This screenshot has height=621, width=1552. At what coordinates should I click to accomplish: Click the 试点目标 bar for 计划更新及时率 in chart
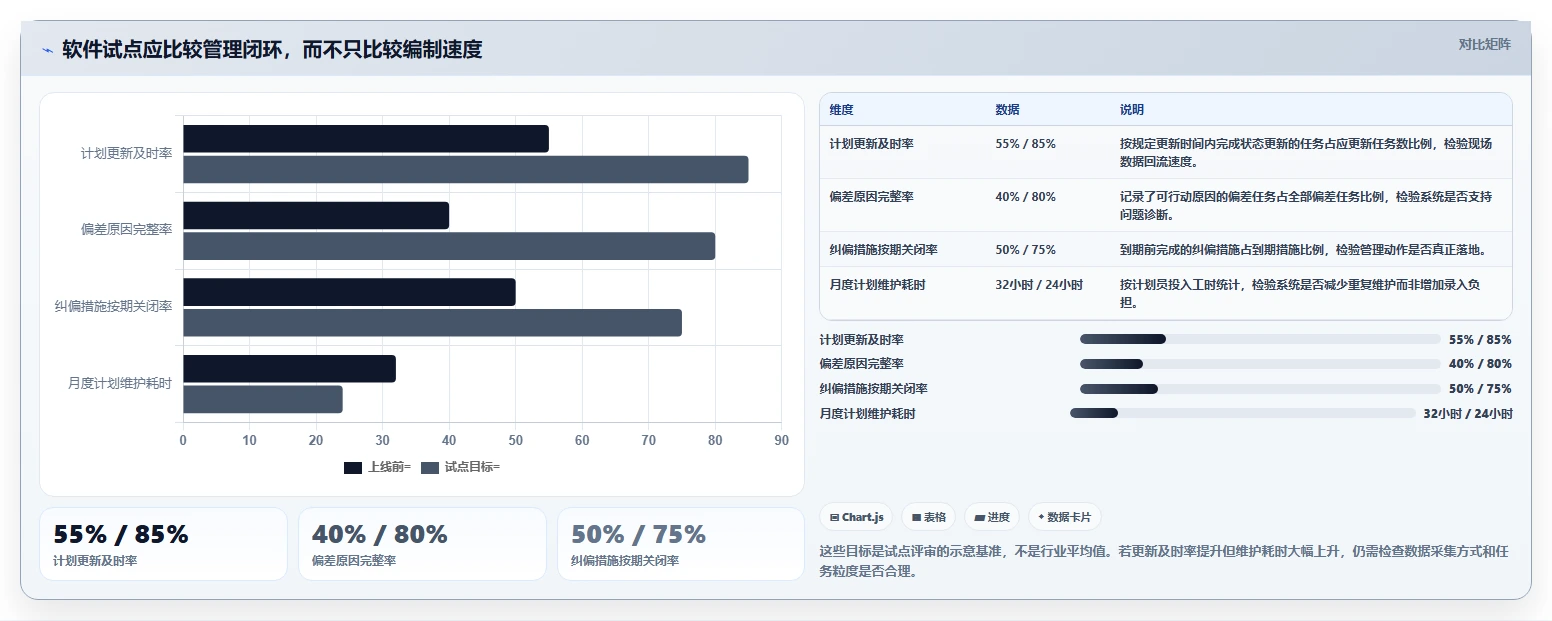[x=466, y=170]
